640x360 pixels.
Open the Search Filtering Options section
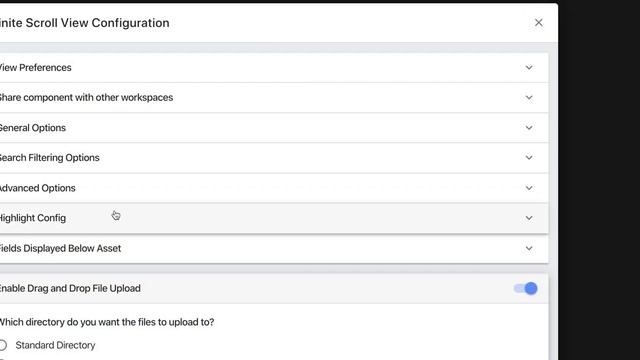(274, 158)
